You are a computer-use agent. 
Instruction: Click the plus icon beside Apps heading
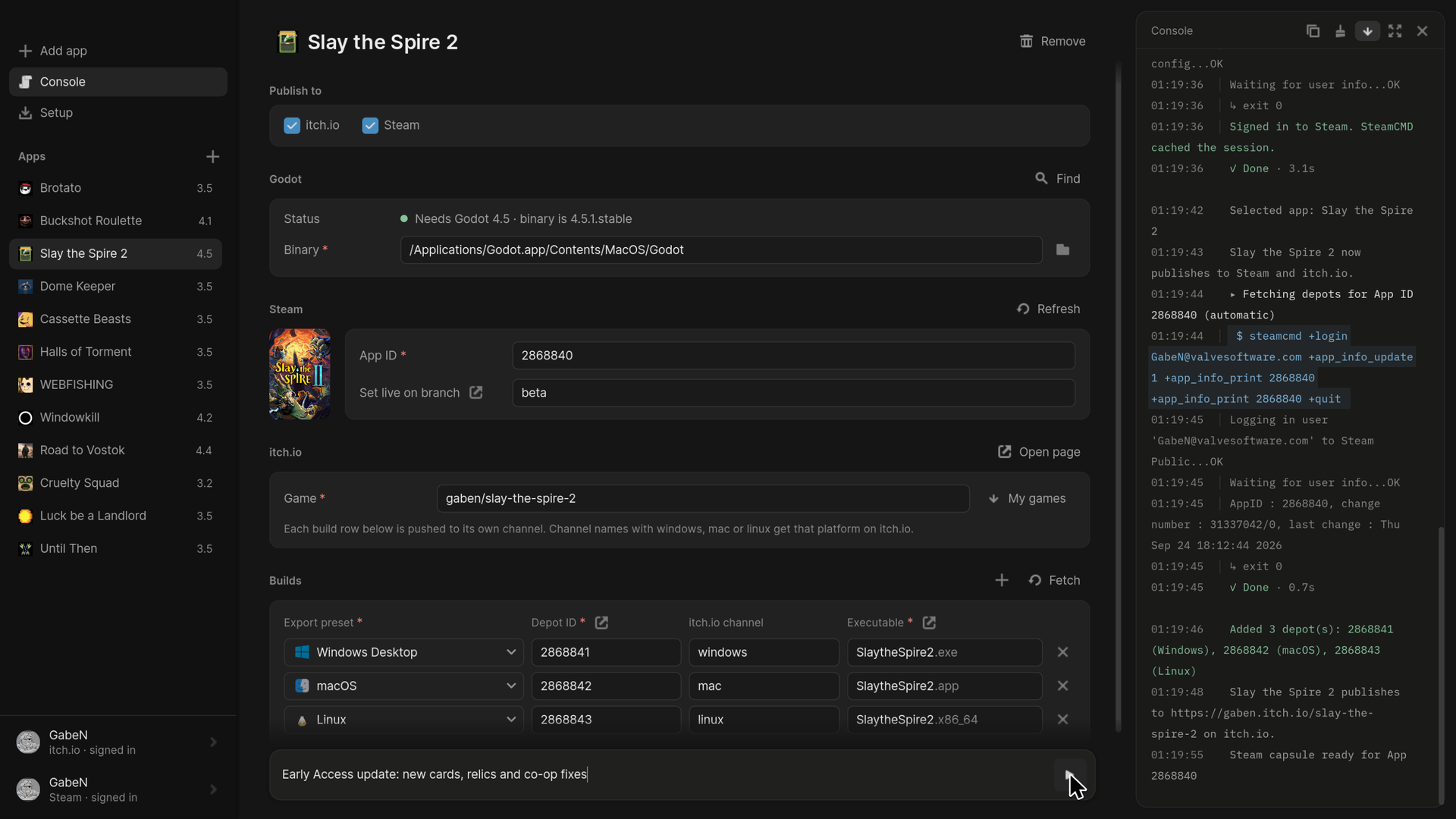click(212, 156)
